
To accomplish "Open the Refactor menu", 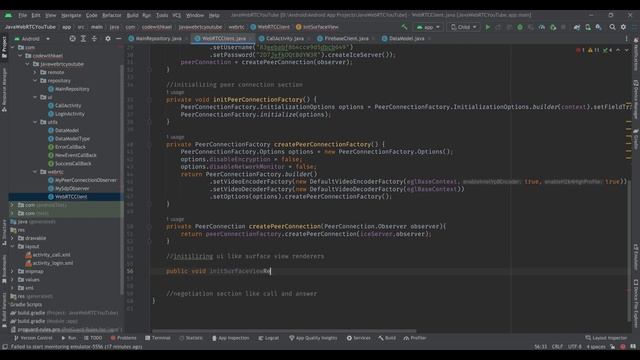I will point(111,15).
